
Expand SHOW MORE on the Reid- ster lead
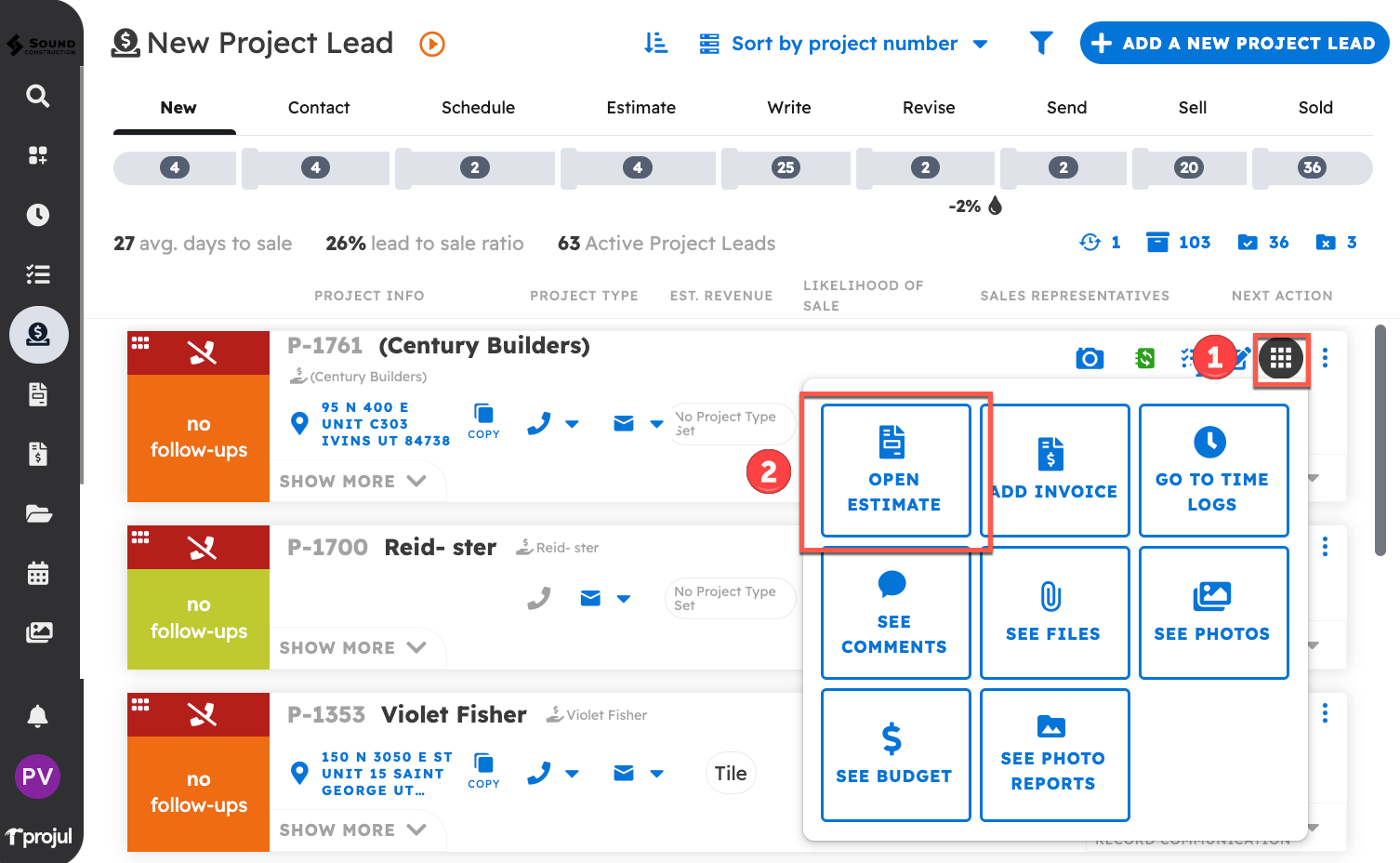357,647
